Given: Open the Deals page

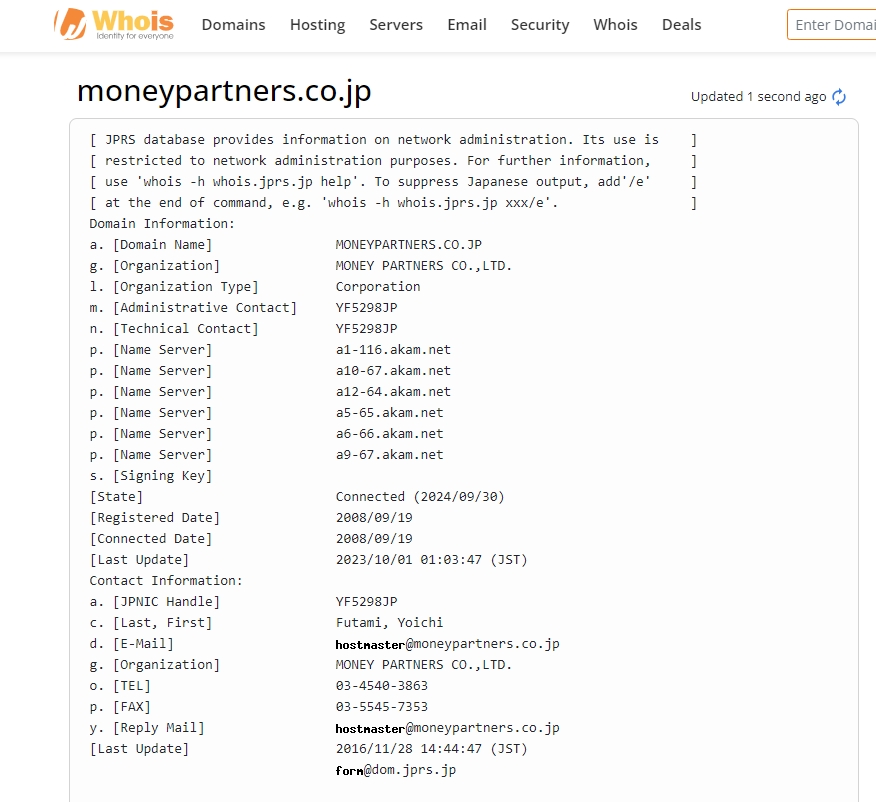Looking at the screenshot, I should point(681,25).
